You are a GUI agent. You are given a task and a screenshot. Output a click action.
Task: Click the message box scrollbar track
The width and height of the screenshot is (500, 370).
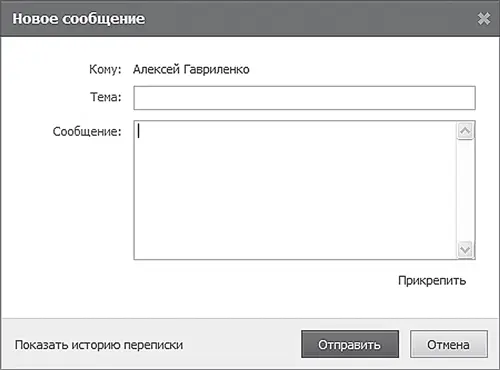point(465,190)
